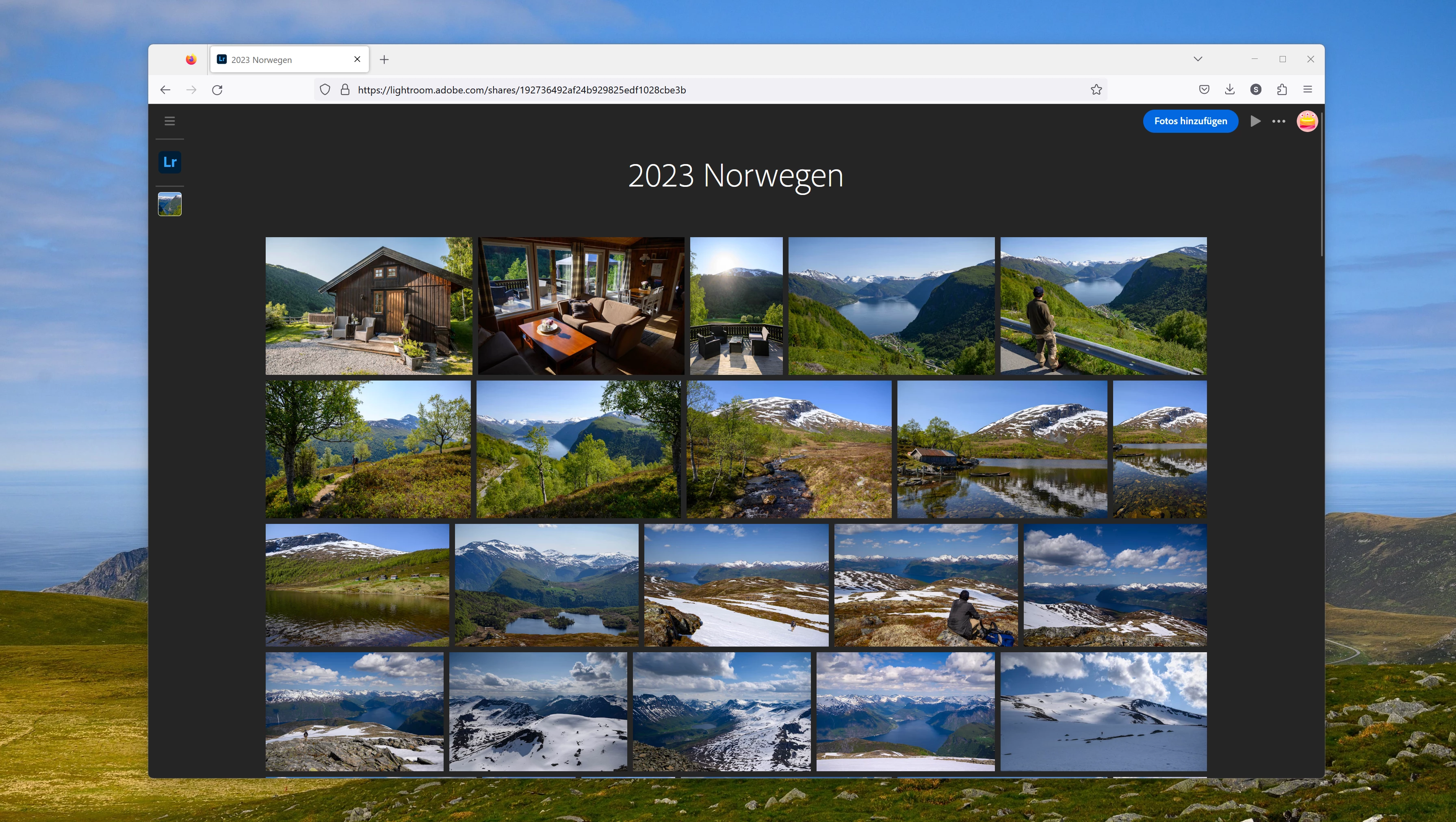The image size is (1456, 822).
Task: Open the three-dot more options menu
Action: coord(1278,121)
